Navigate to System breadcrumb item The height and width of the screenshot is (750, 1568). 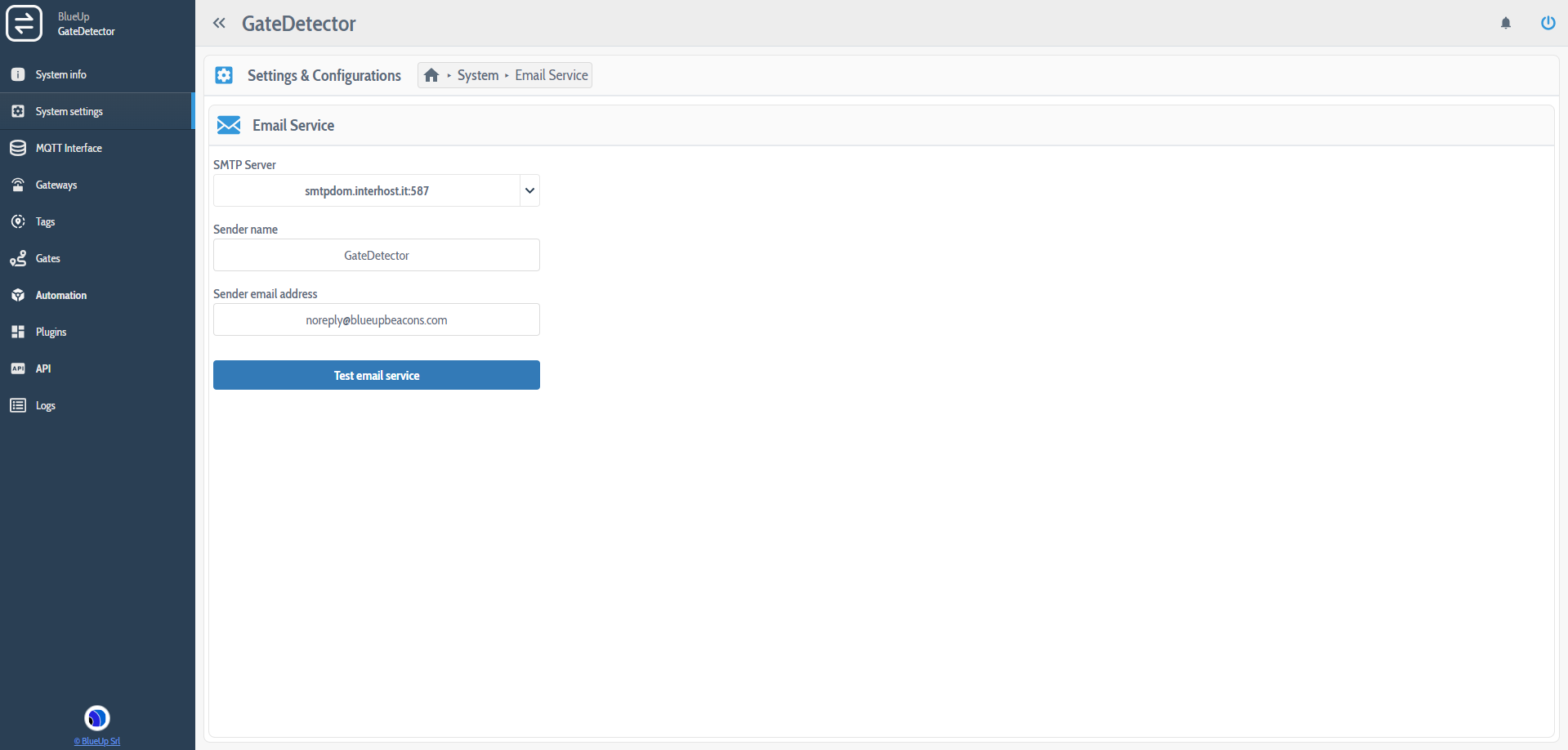pyautogui.click(x=477, y=75)
